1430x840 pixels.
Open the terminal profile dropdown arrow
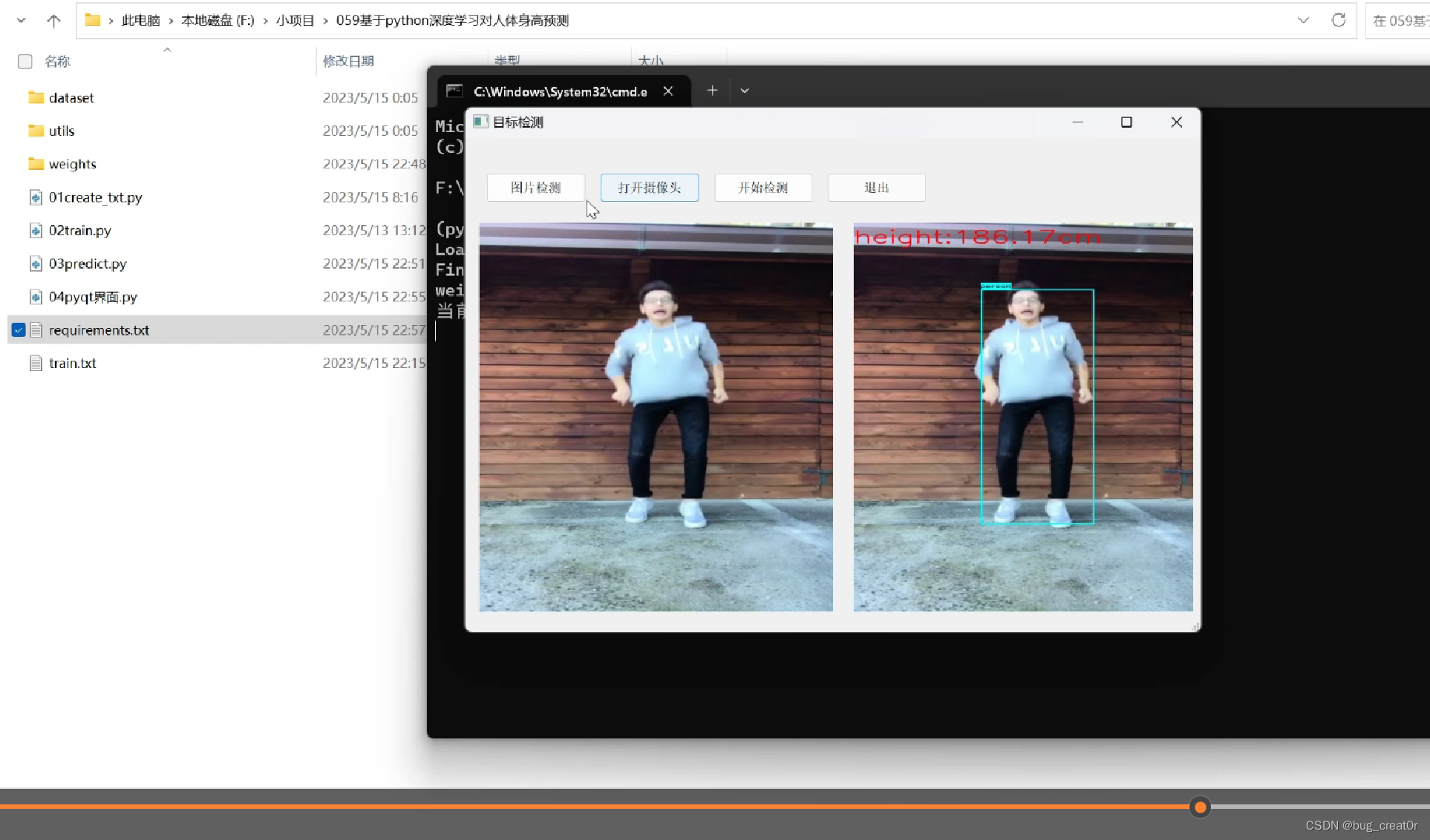pyautogui.click(x=745, y=91)
